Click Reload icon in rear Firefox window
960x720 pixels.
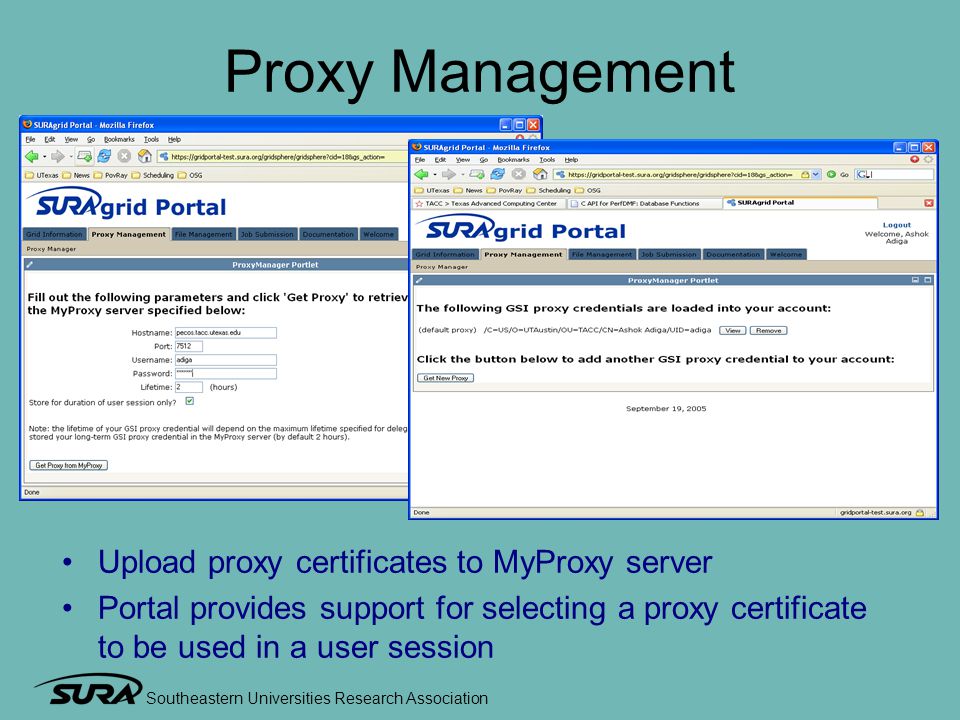tap(105, 156)
